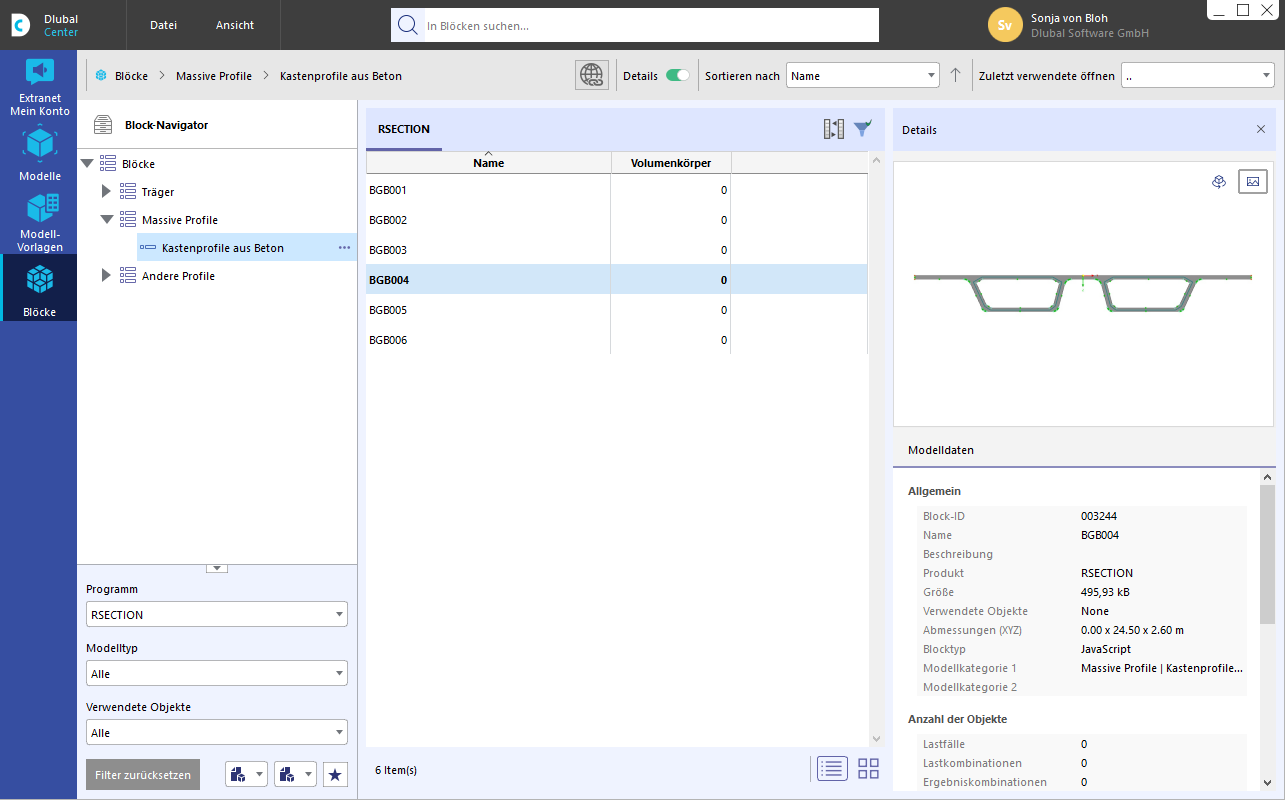Click the Filter zurücksetzen button
The width and height of the screenshot is (1285, 800).
pos(143,775)
